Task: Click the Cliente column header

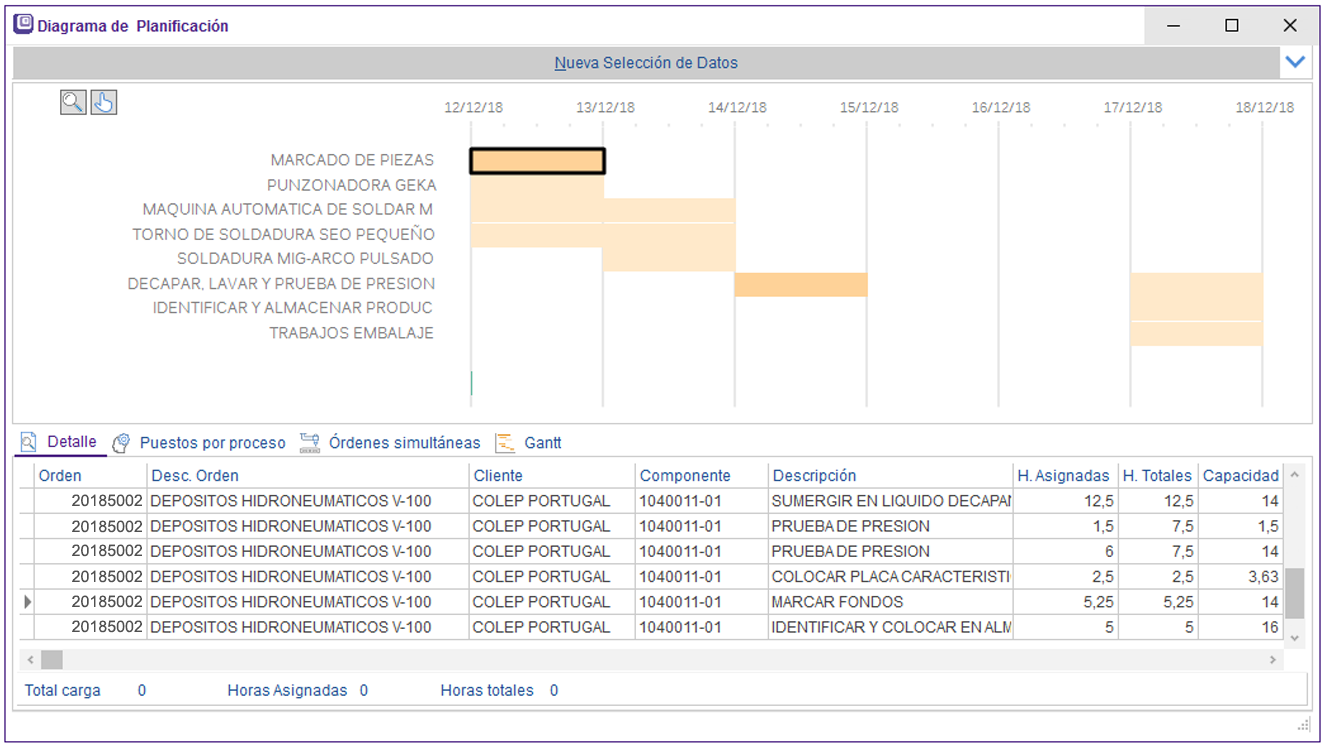Action: [498, 476]
